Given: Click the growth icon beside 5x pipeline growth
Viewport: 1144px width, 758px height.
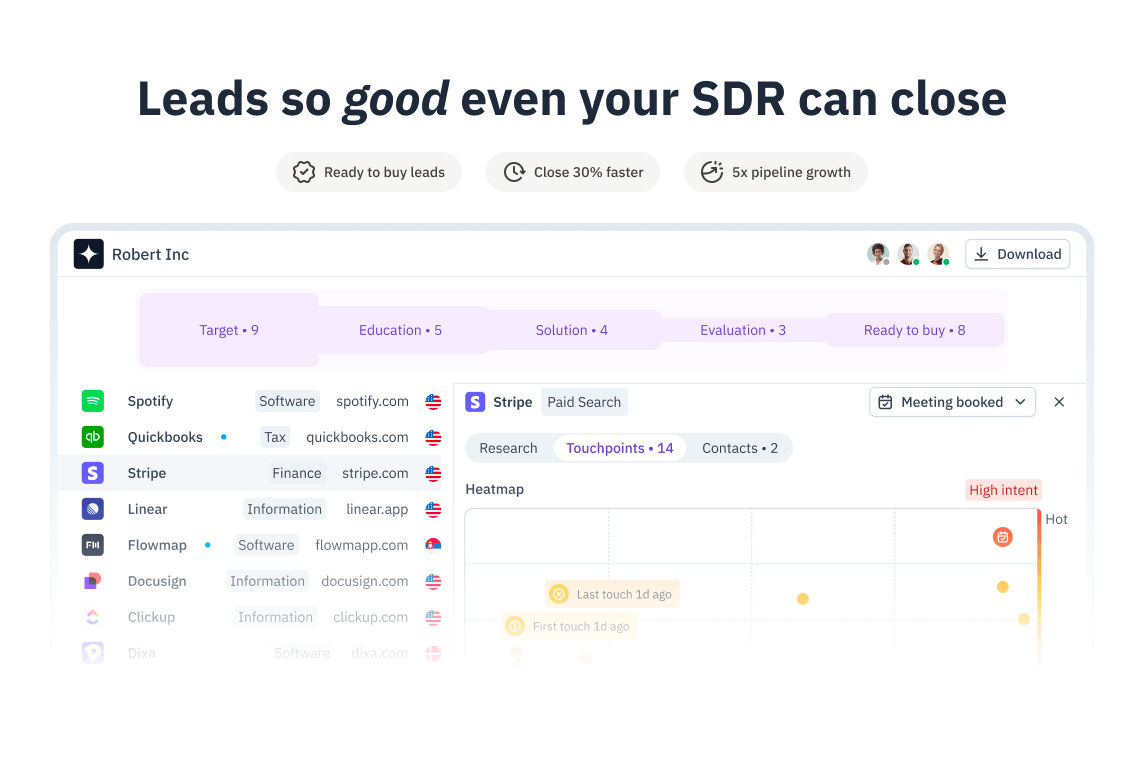Looking at the screenshot, I should pyautogui.click(x=712, y=172).
